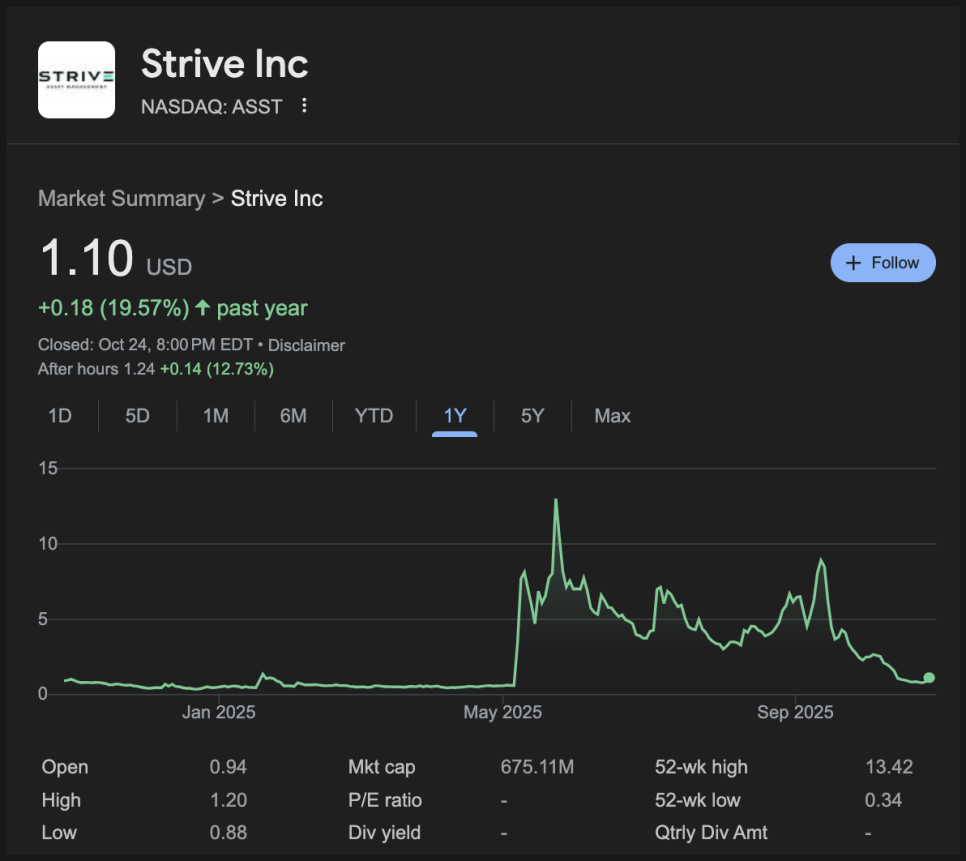
Task: Click the green endpoint dot on chart
Action: (x=929, y=678)
